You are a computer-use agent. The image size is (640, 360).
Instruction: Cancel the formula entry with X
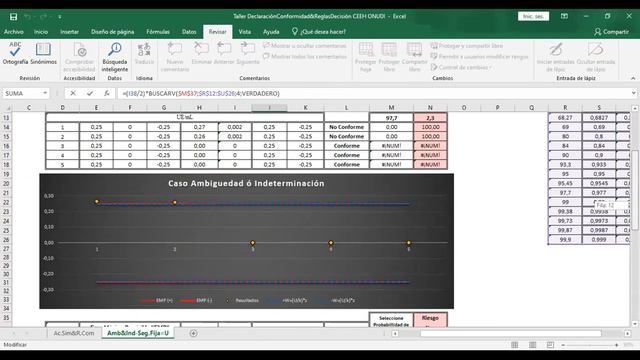click(73, 93)
